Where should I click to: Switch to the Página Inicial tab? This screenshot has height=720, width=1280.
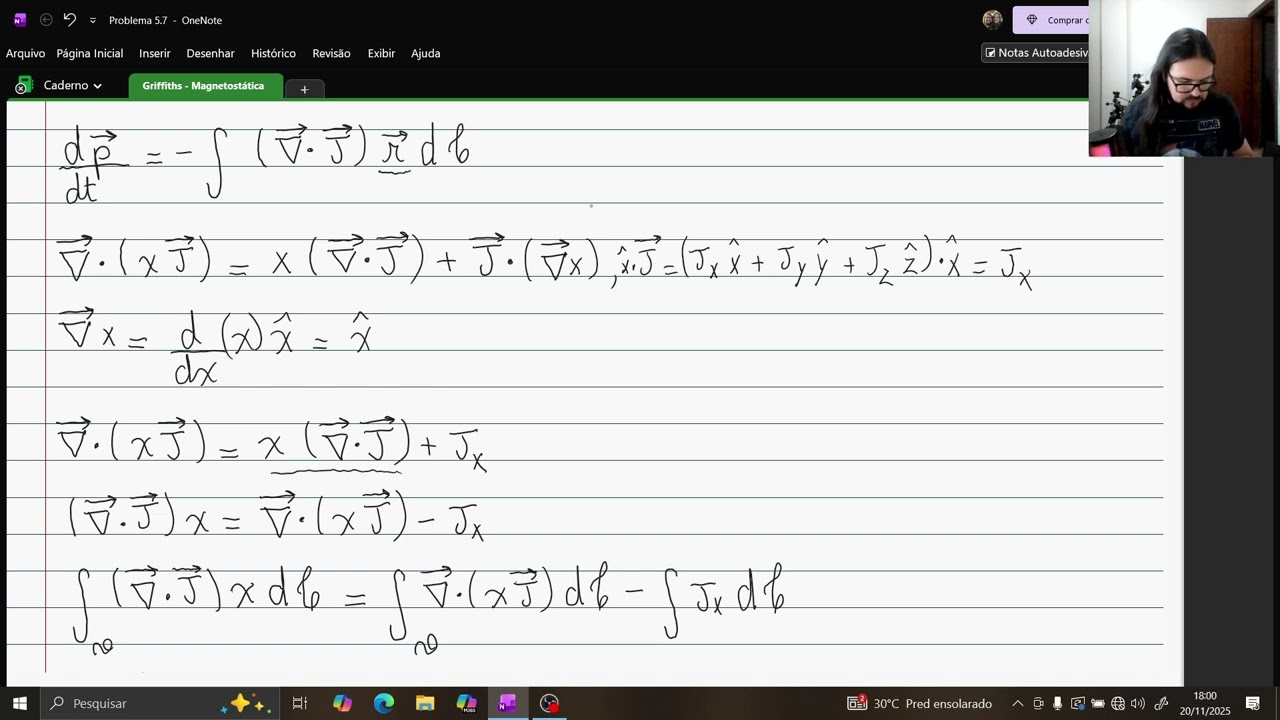(90, 53)
